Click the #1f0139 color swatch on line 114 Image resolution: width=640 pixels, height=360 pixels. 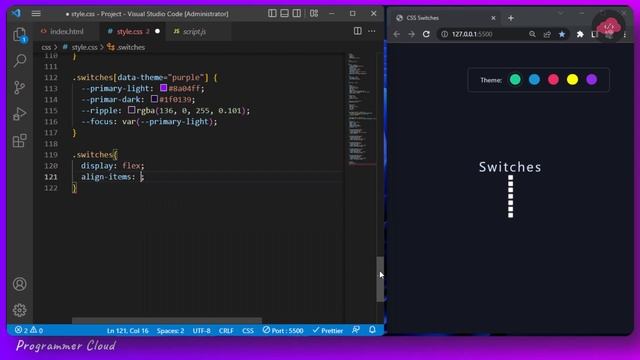point(154,99)
